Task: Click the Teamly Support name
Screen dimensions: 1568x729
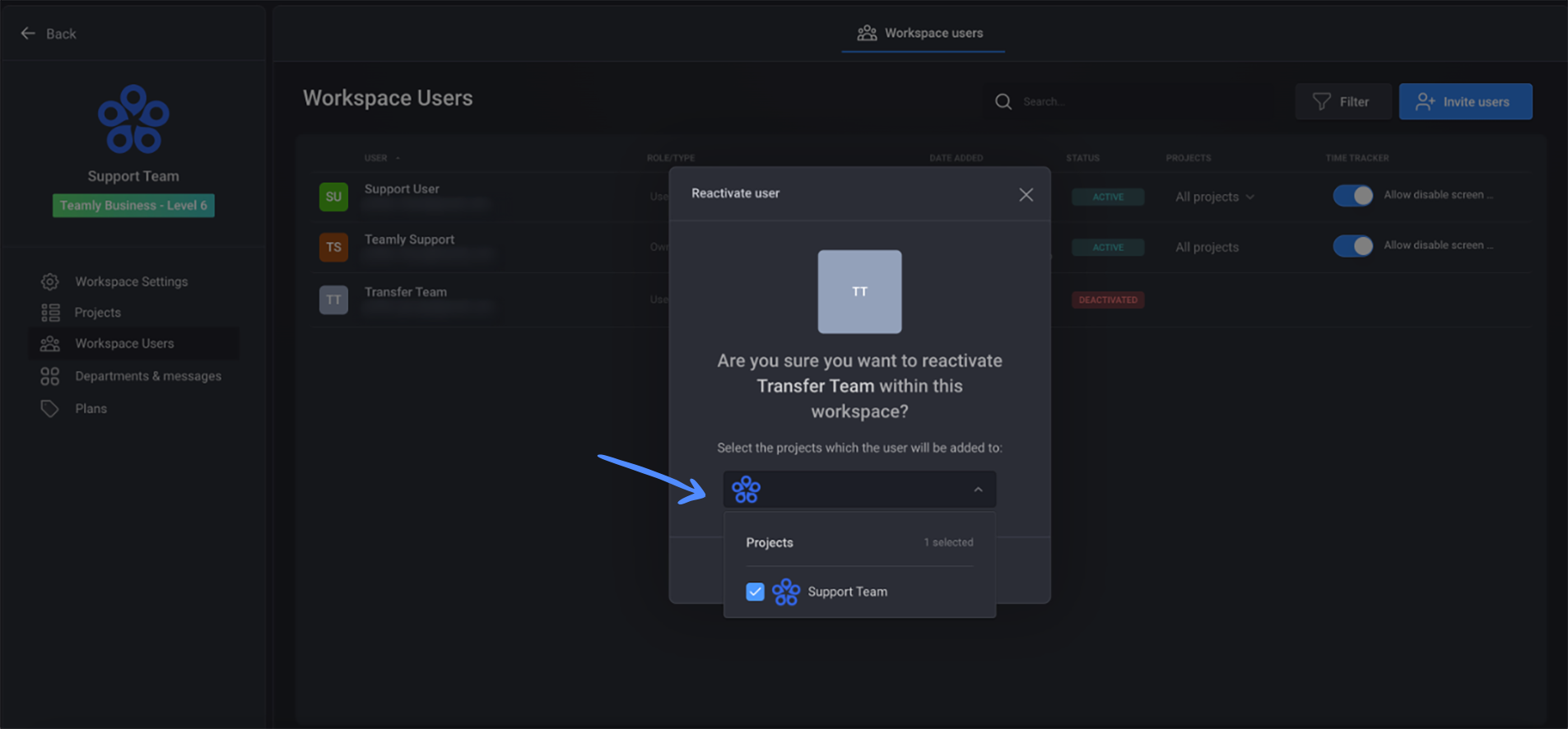Action: pos(409,239)
